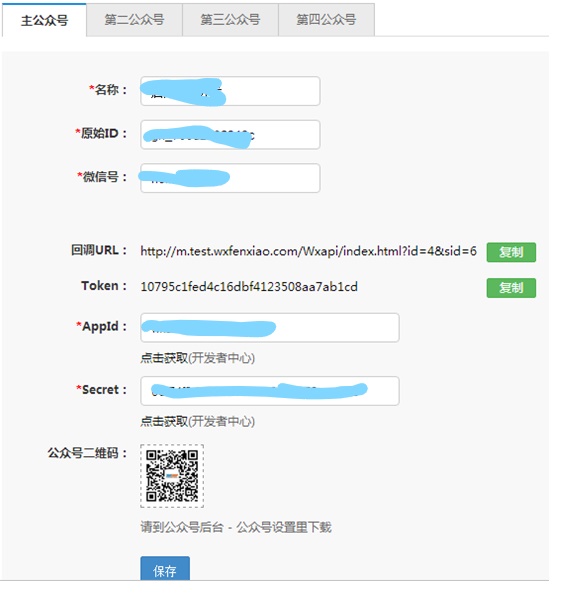Click the 公众号二维码 label
Image resolution: width=586 pixels, height=593 pixels.
pyautogui.click(x=87, y=453)
